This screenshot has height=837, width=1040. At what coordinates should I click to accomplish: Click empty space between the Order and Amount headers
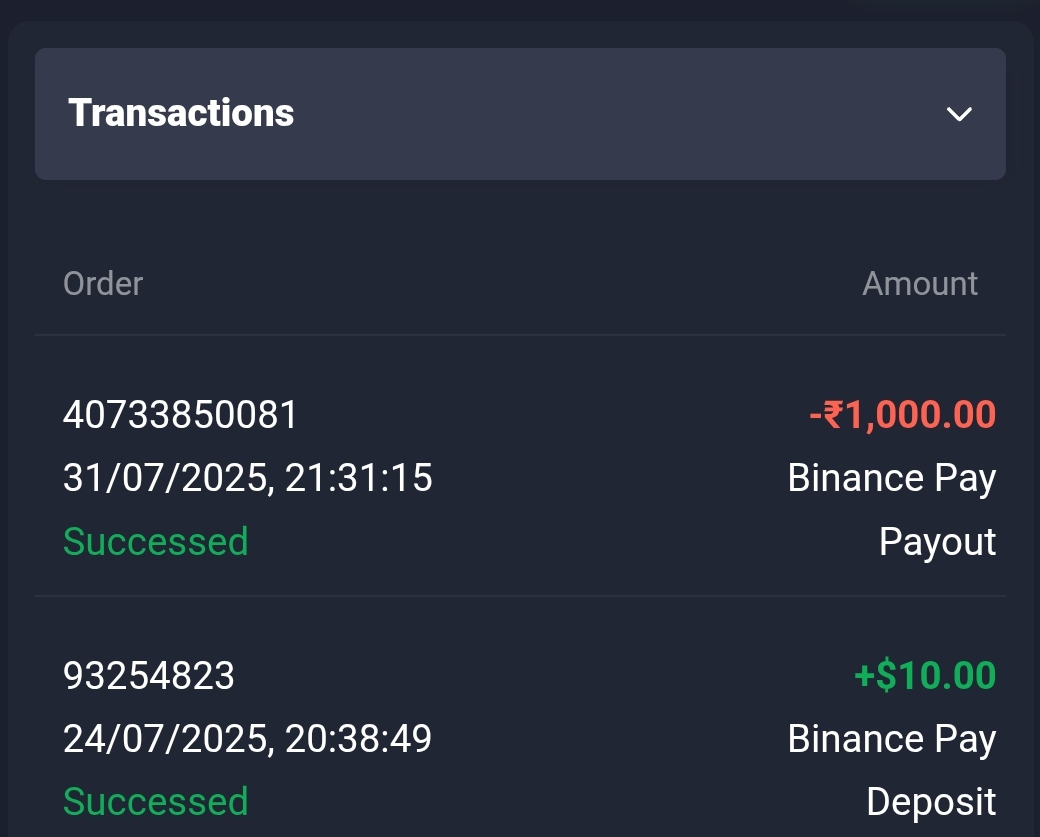500,284
